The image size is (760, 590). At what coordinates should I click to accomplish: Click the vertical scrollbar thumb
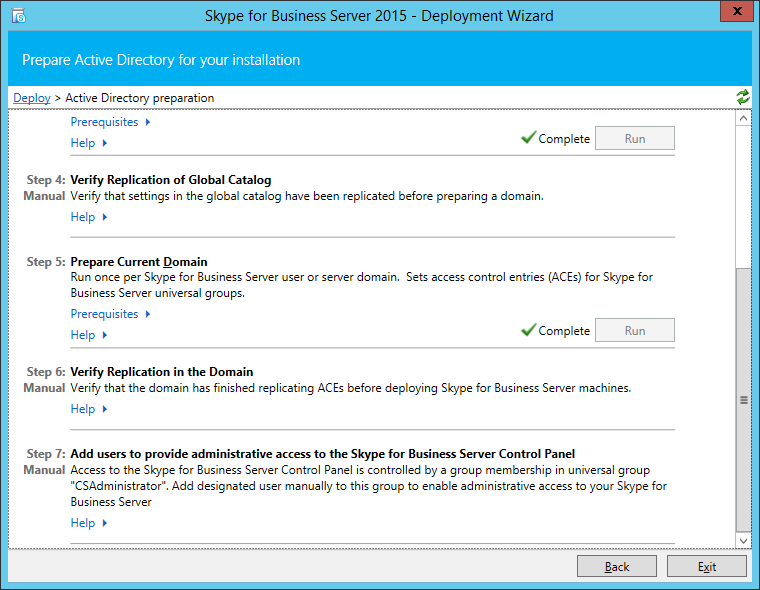click(x=743, y=399)
